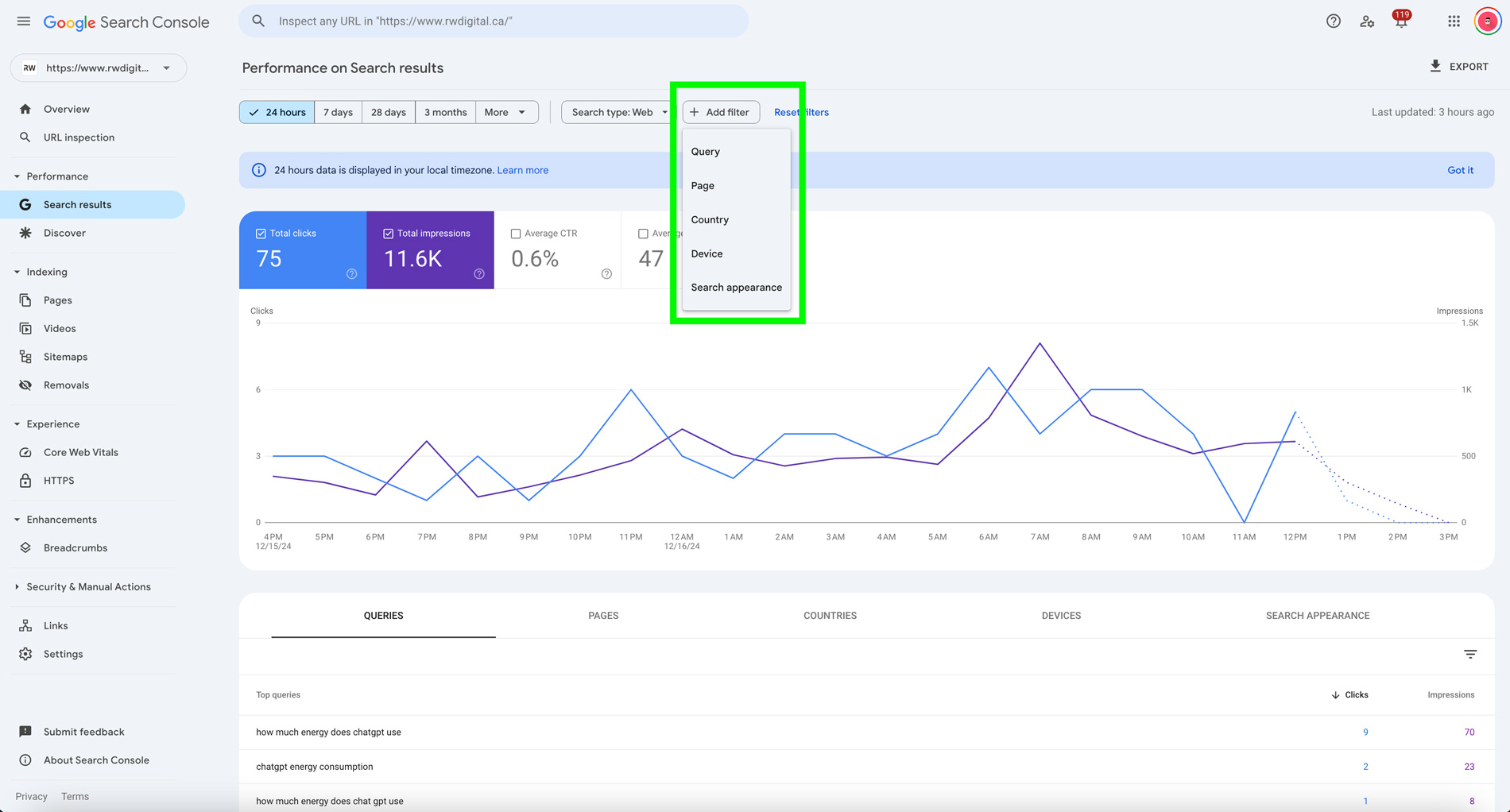Screen dimensions: 1510x812
Task: Choose Device from the filter menu
Action: tap(737, 254)
